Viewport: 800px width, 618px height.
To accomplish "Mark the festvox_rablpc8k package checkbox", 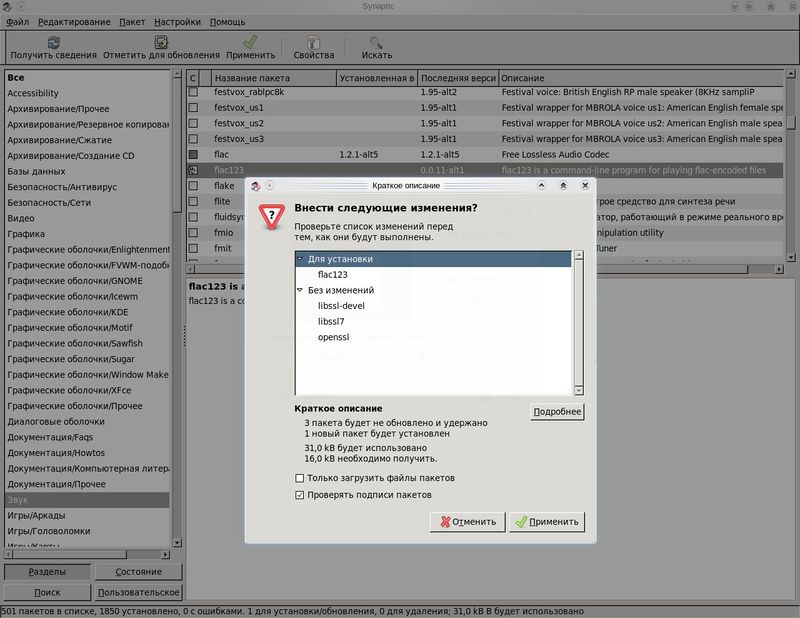I will 193,92.
